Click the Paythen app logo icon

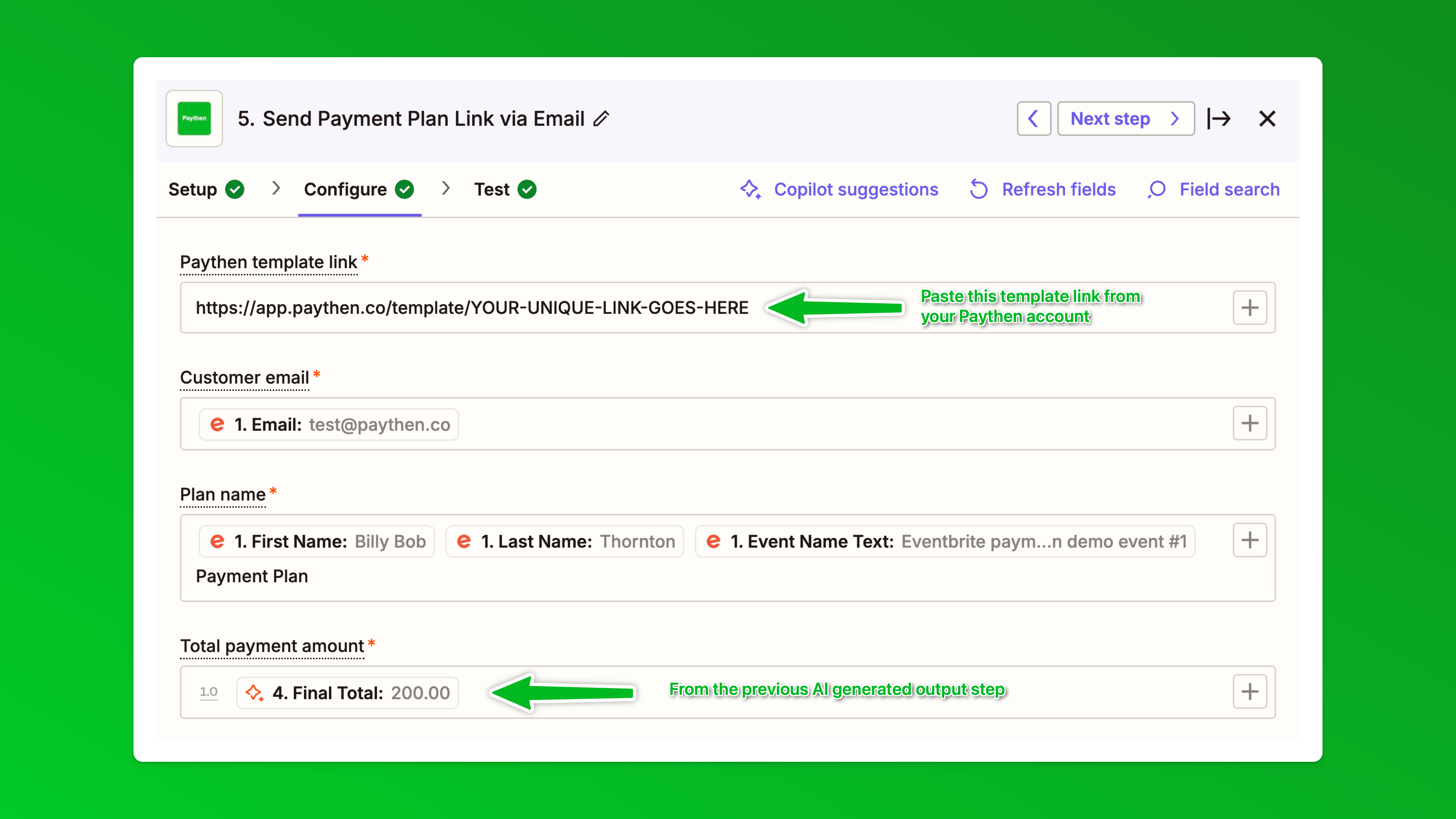pos(194,118)
